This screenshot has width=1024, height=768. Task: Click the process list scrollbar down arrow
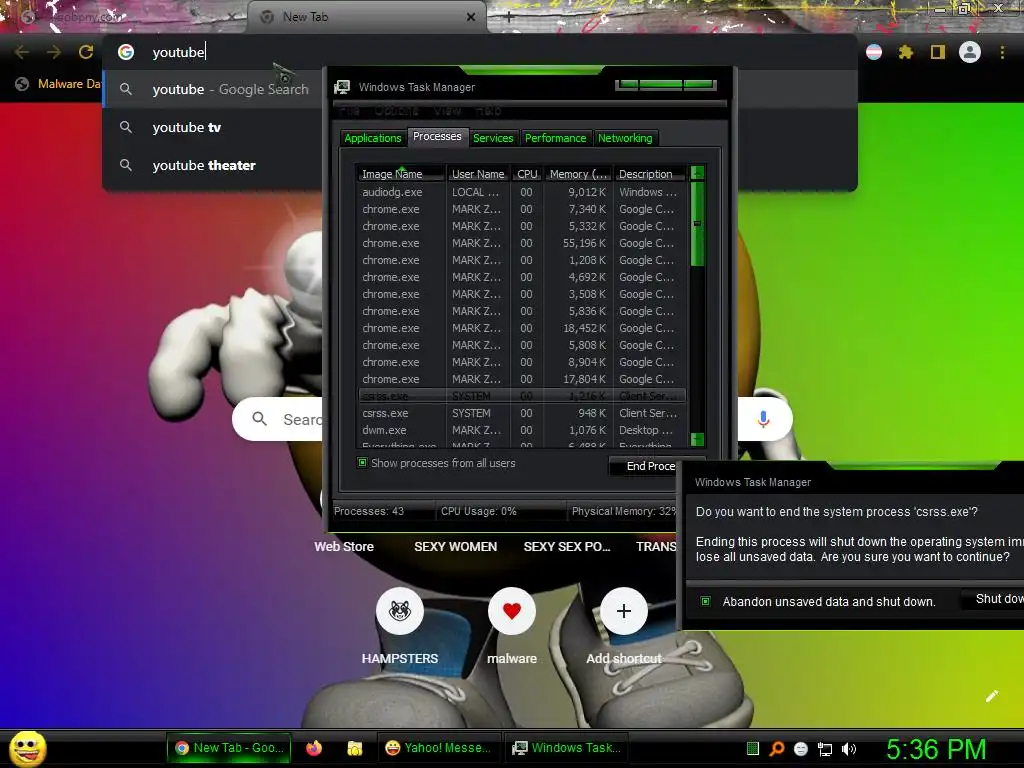(x=697, y=439)
